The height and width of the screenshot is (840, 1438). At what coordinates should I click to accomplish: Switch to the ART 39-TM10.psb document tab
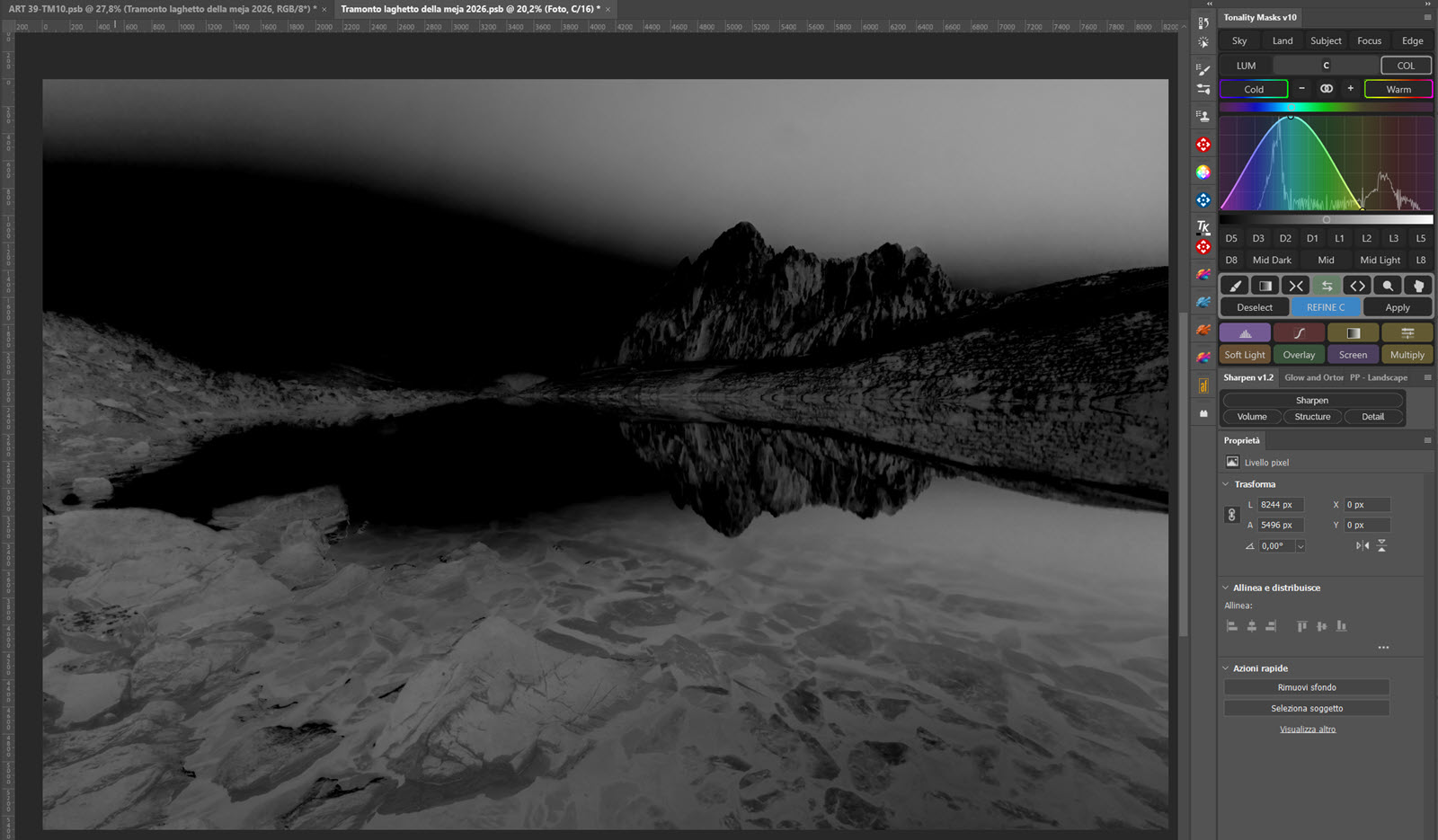point(163,9)
